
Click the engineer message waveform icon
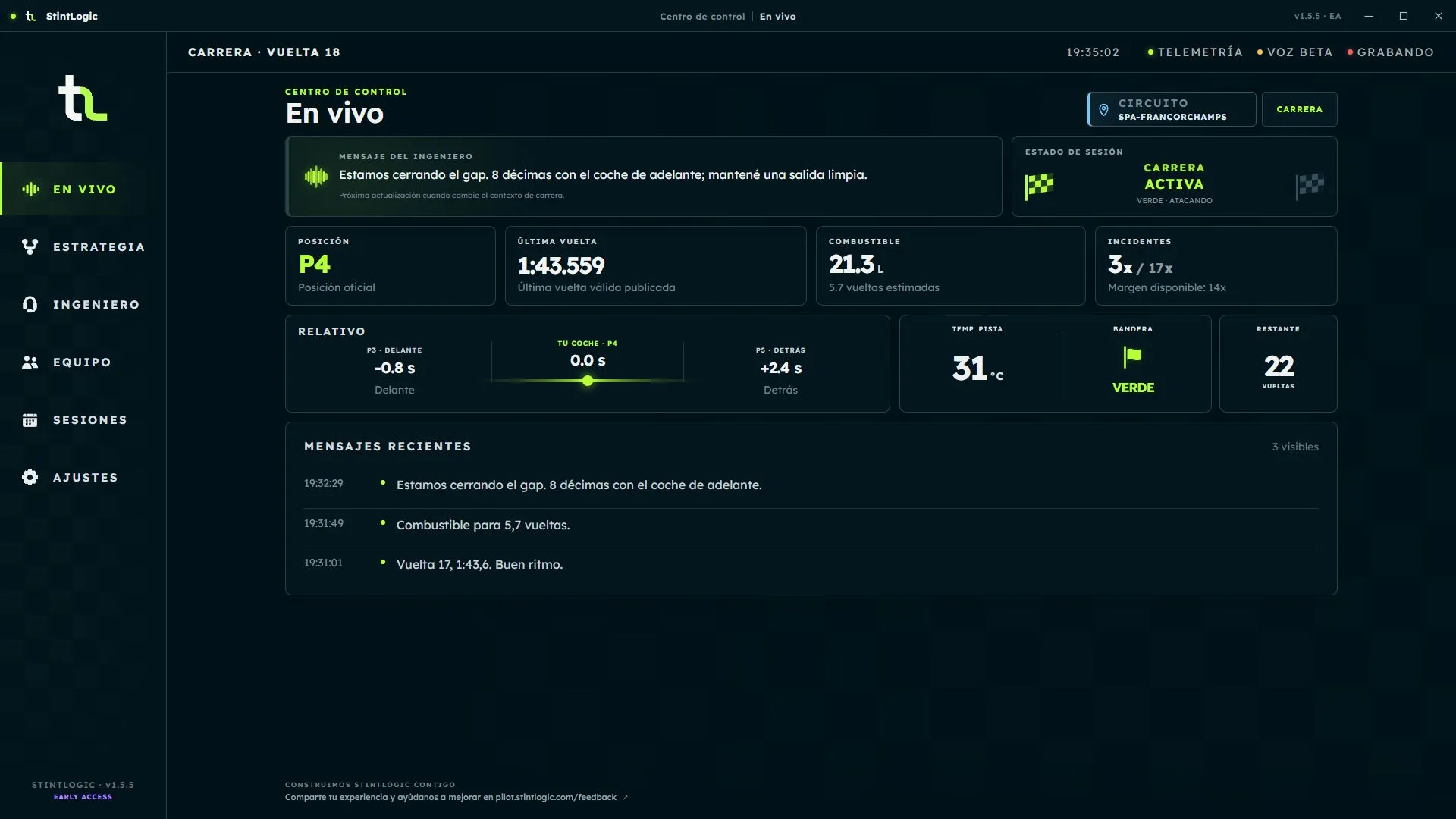pyautogui.click(x=315, y=177)
